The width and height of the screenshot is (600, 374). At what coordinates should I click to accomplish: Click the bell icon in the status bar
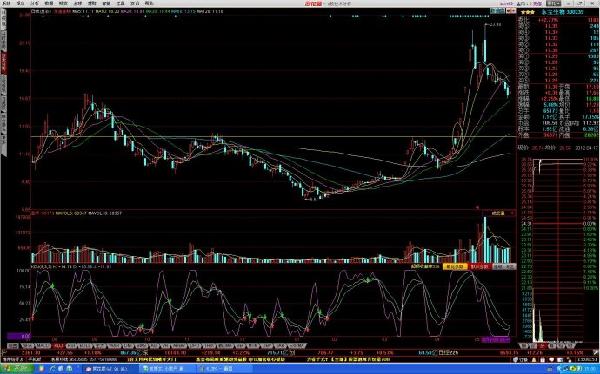pos(534,360)
